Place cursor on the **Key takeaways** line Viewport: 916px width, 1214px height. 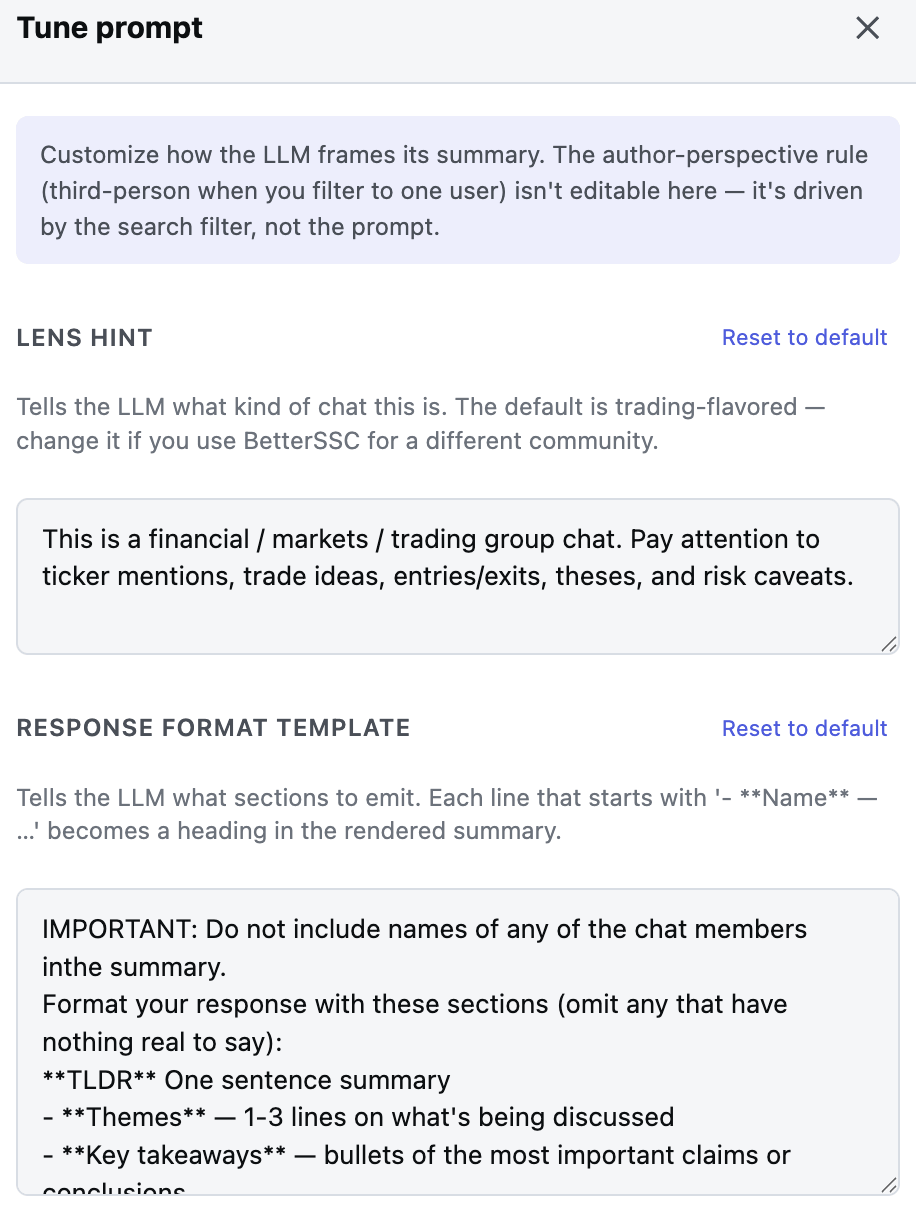(x=417, y=1155)
